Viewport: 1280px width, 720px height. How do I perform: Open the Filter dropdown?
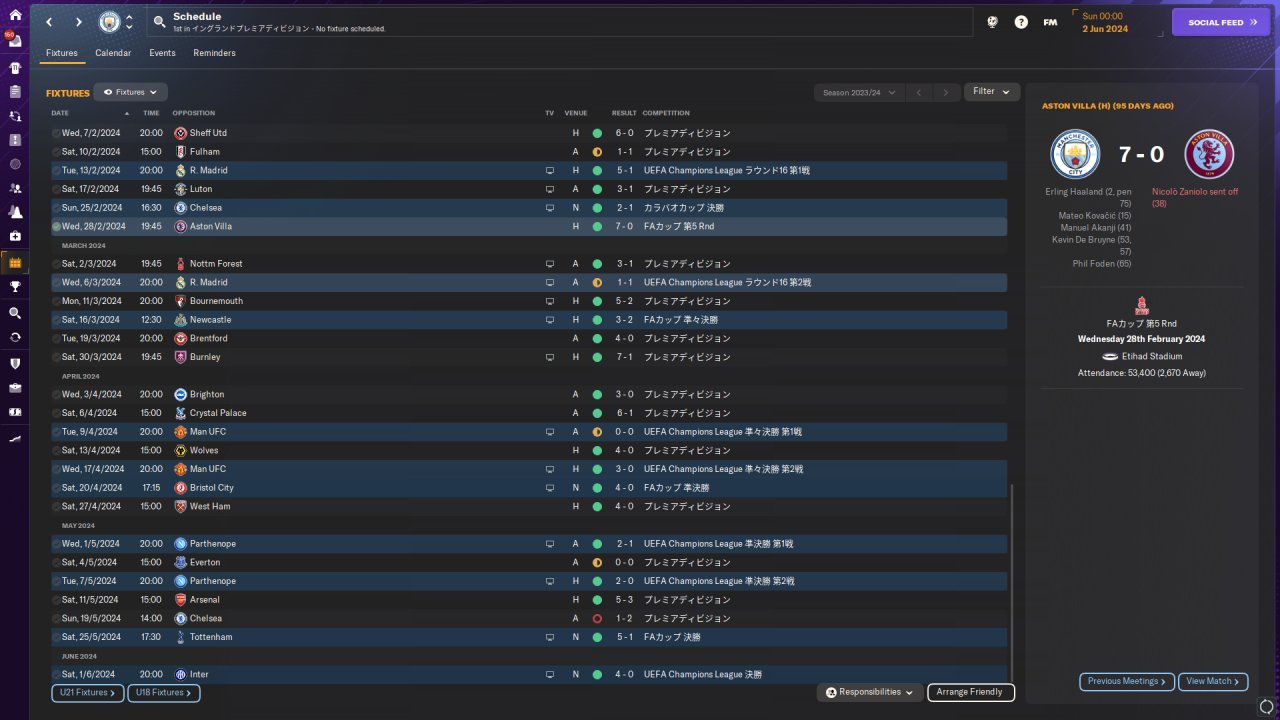[992, 92]
